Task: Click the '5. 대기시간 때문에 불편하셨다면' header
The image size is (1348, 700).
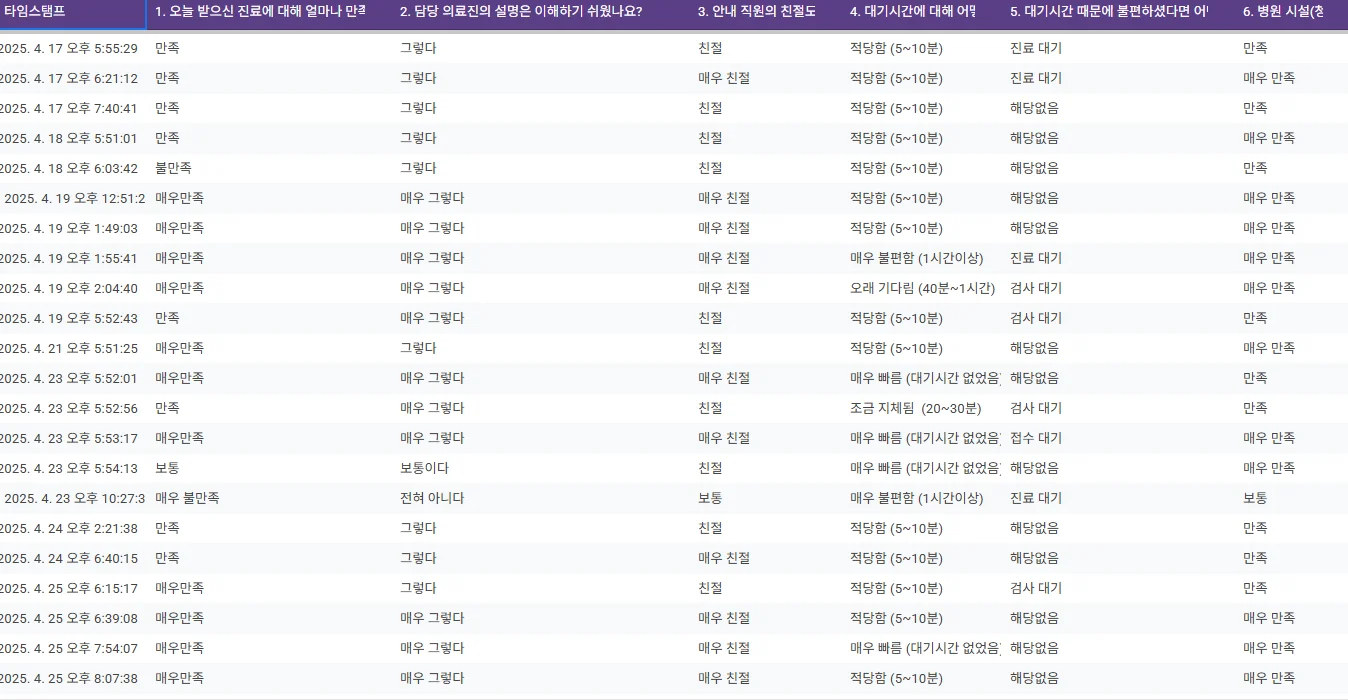Action: (x=1108, y=13)
